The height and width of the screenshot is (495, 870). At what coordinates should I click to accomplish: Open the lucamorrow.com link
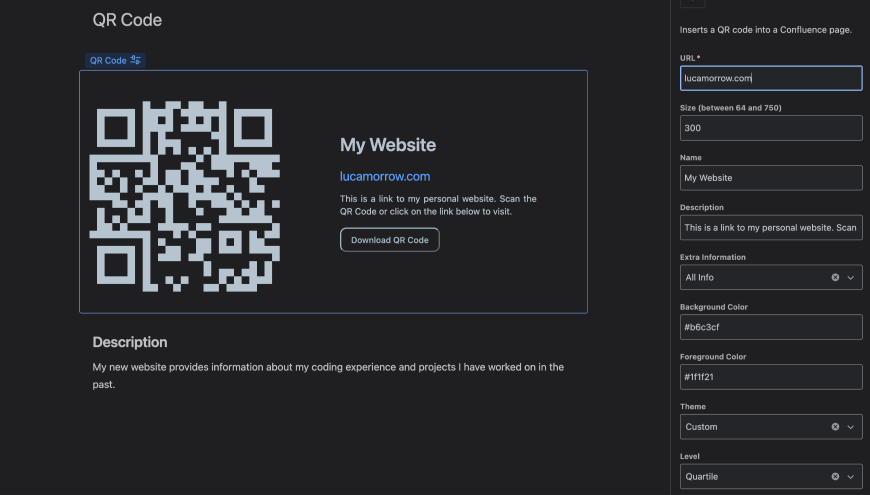pyautogui.click(x=385, y=176)
